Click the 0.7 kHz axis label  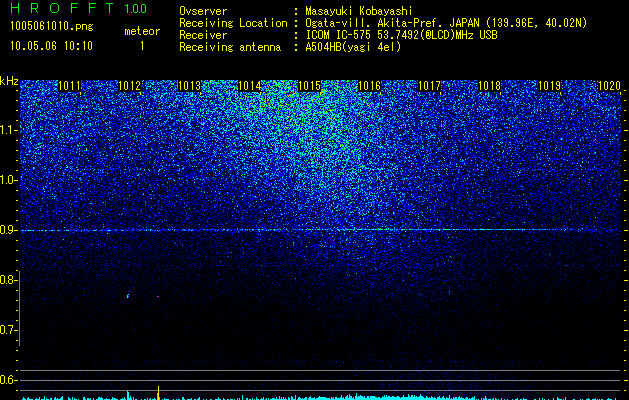click(x=7, y=330)
